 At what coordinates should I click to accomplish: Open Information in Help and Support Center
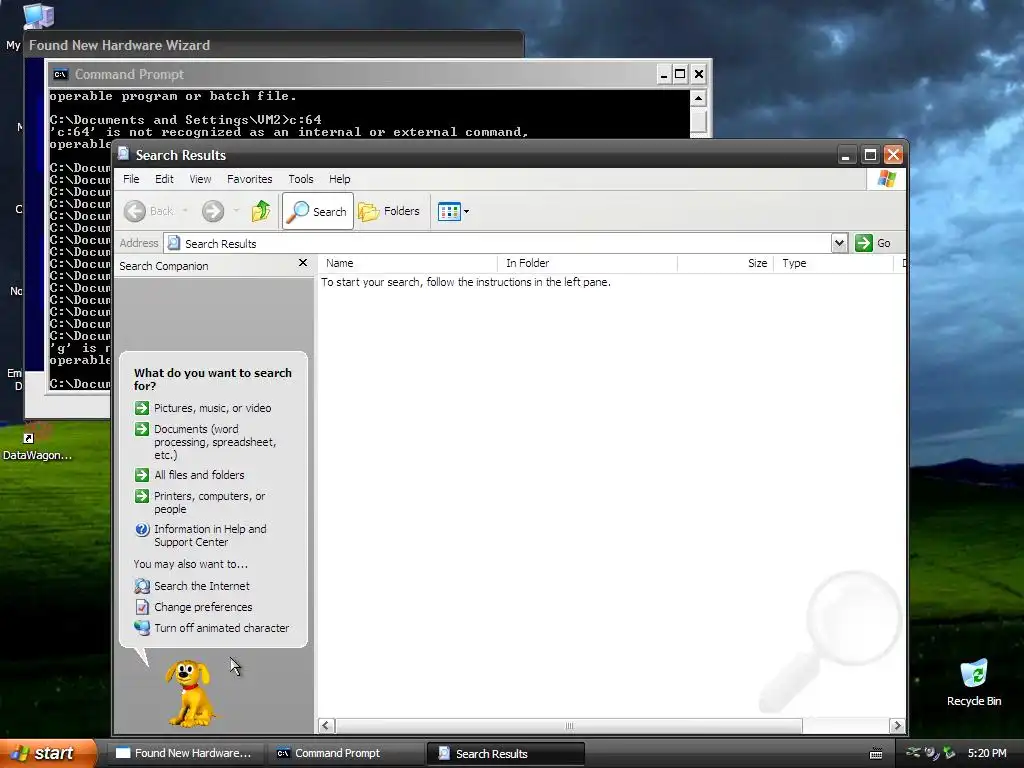[x=210, y=536]
